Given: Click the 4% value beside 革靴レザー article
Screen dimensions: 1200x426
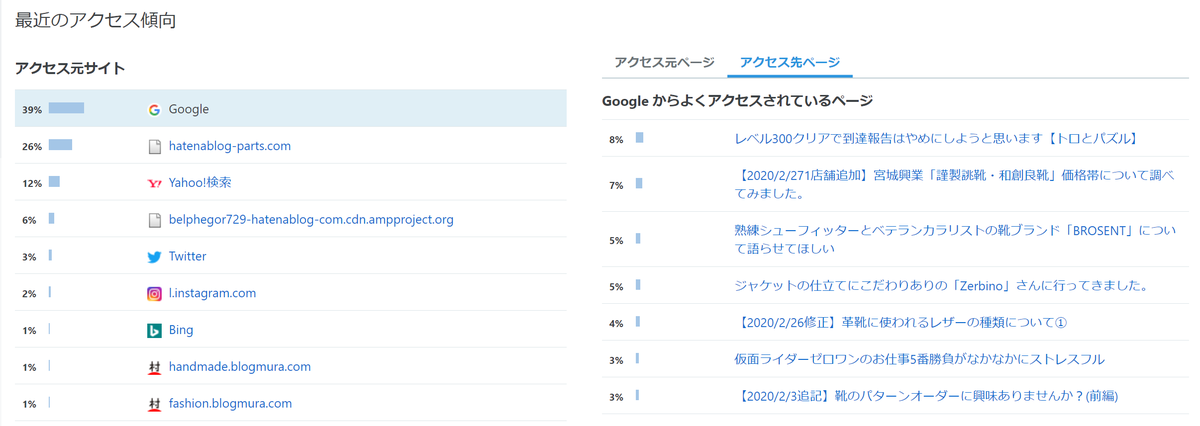Looking at the screenshot, I should click(616, 324).
